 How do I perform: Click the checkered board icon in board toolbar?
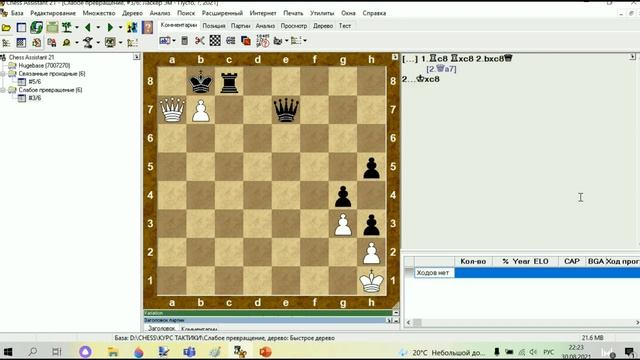215,40
